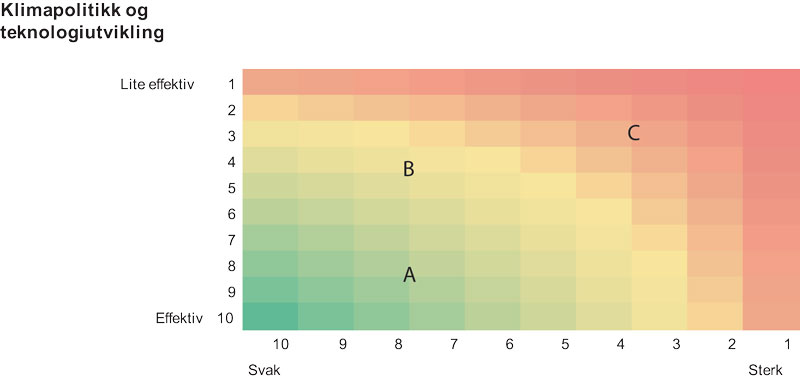The width and height of the screenshot is (800, 378).
Task: Click horizontal axis number 10
Action: (x=281, y=344)
